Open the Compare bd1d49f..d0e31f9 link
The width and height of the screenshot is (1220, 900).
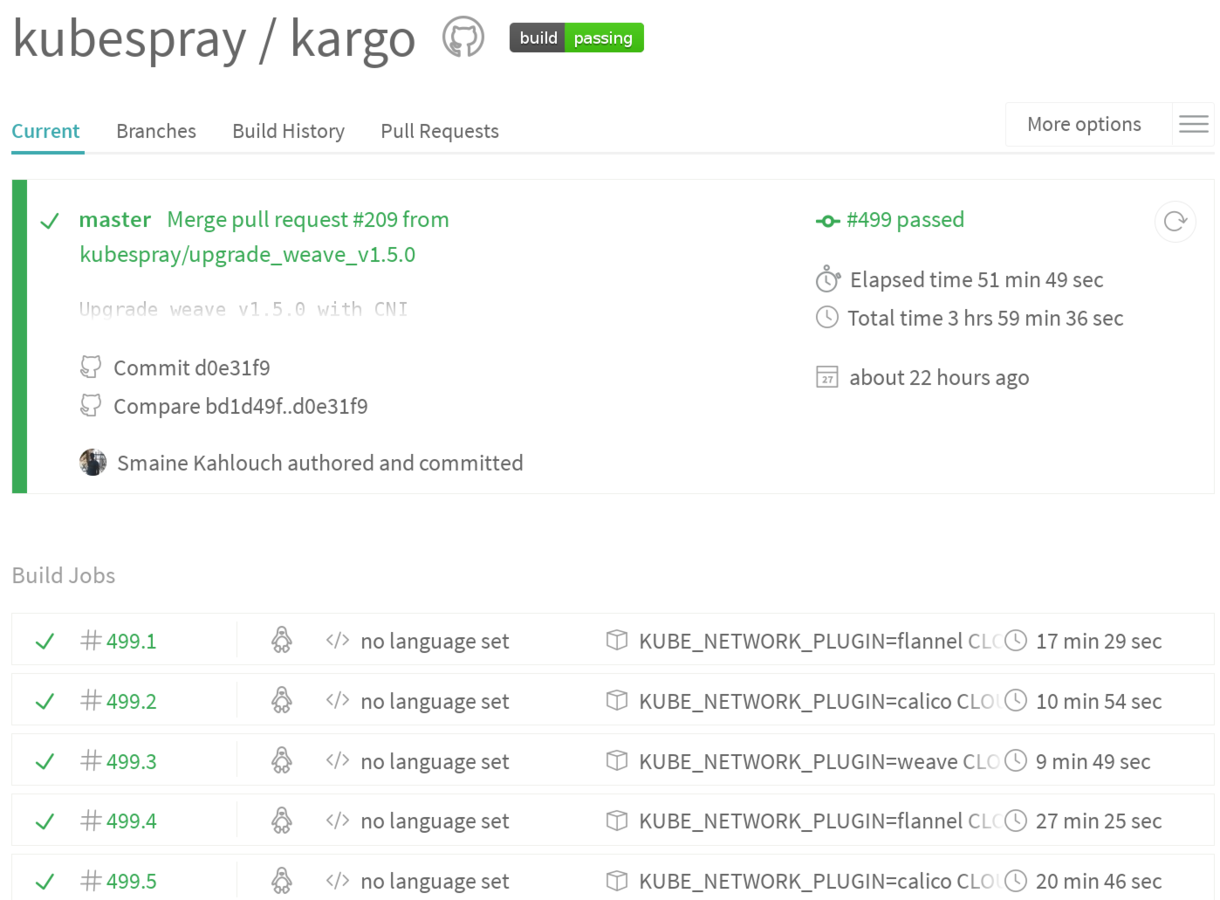(x=240, y=406)
